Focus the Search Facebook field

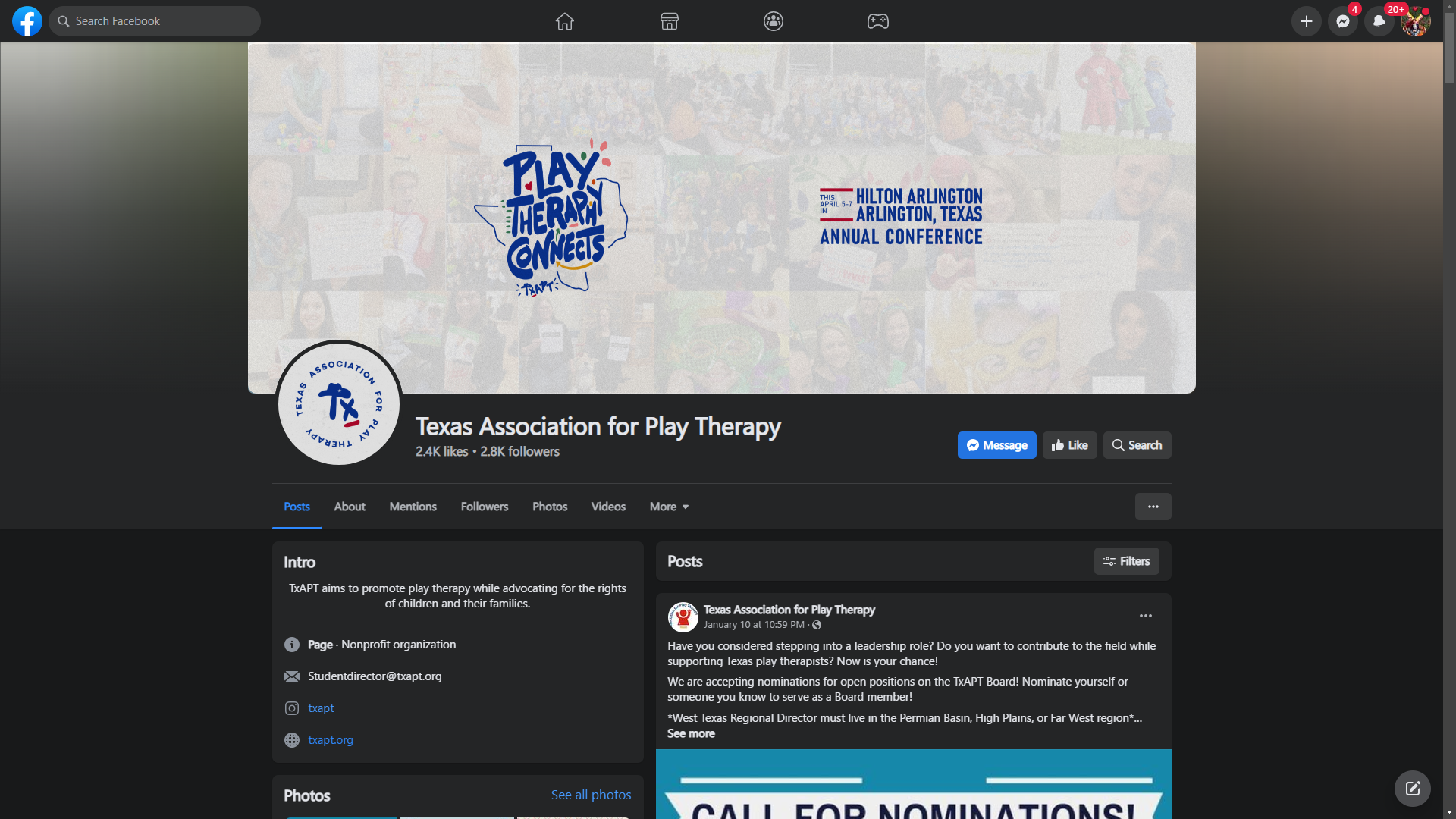[x=155, y=21]
